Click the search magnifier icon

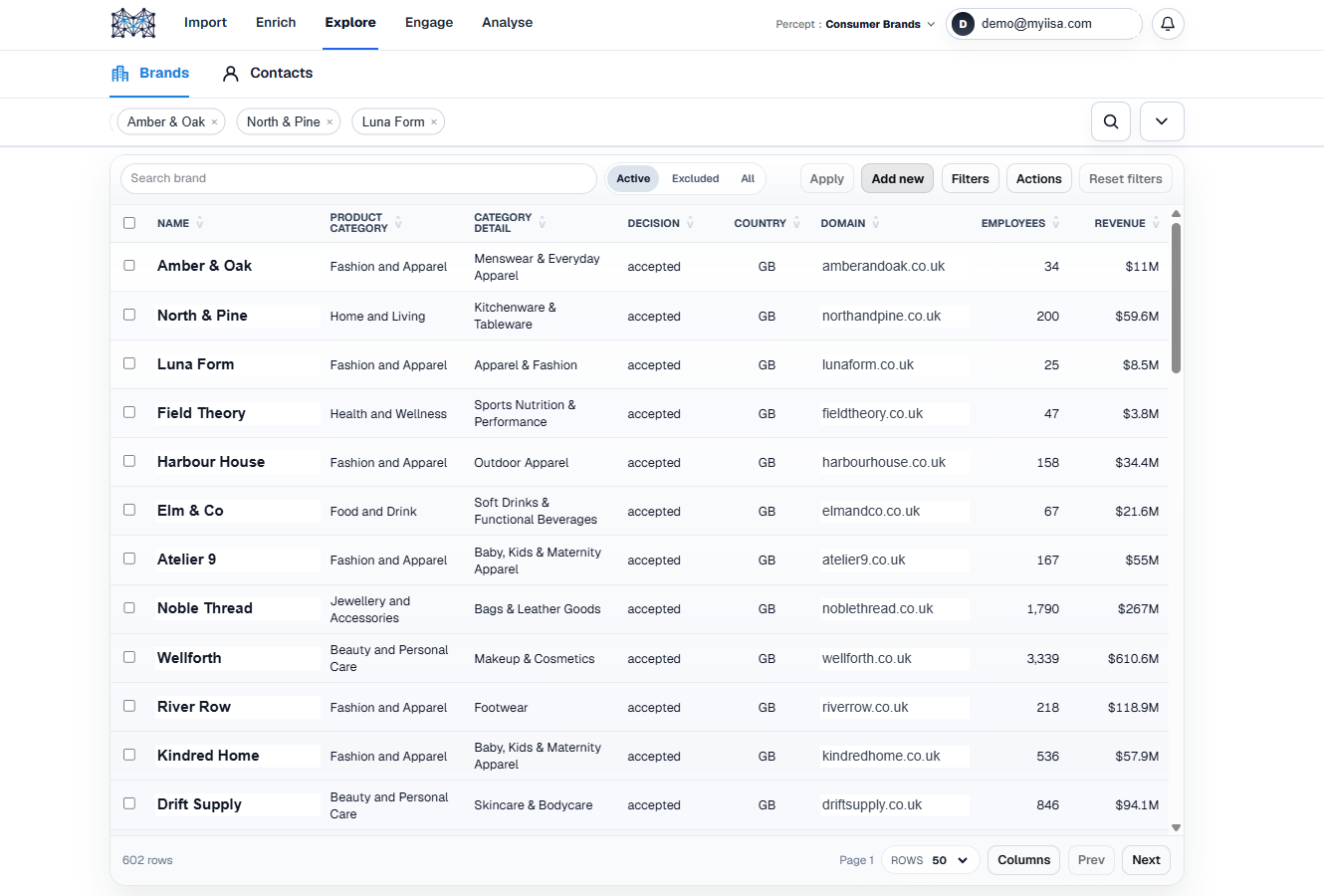tap(1111, 121)
